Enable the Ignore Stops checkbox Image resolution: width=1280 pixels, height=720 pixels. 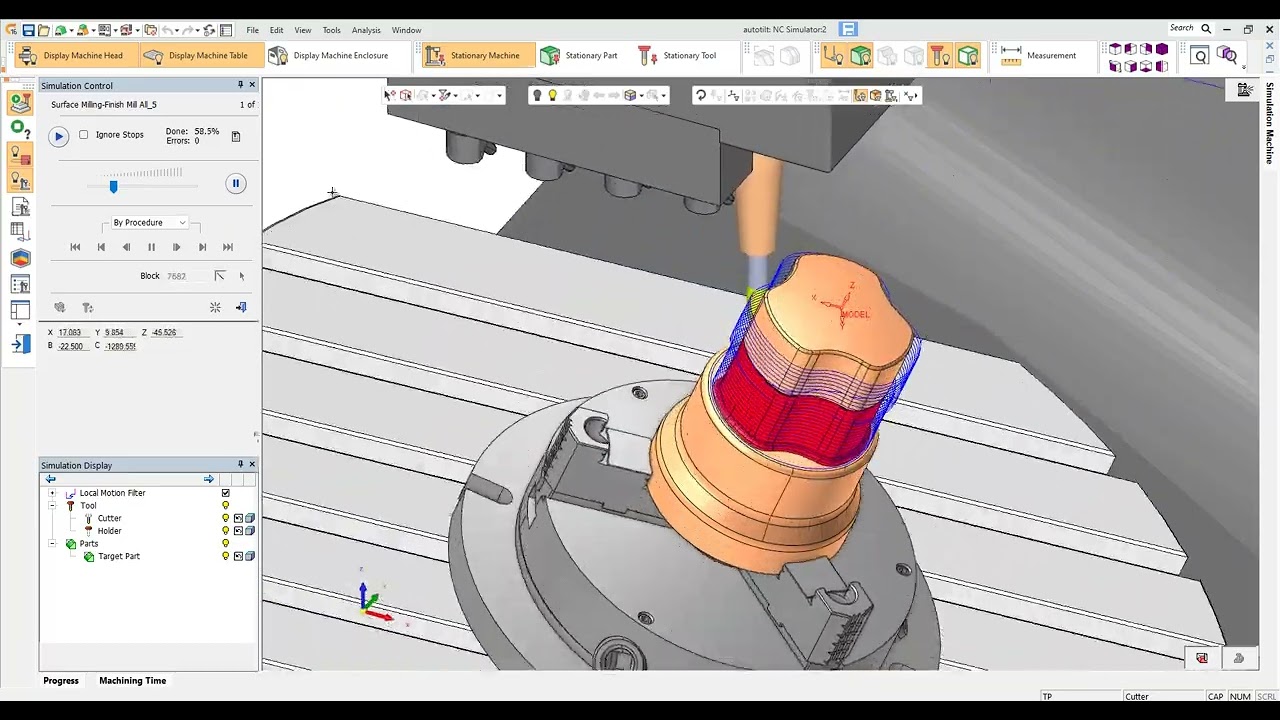pos(84,135)
